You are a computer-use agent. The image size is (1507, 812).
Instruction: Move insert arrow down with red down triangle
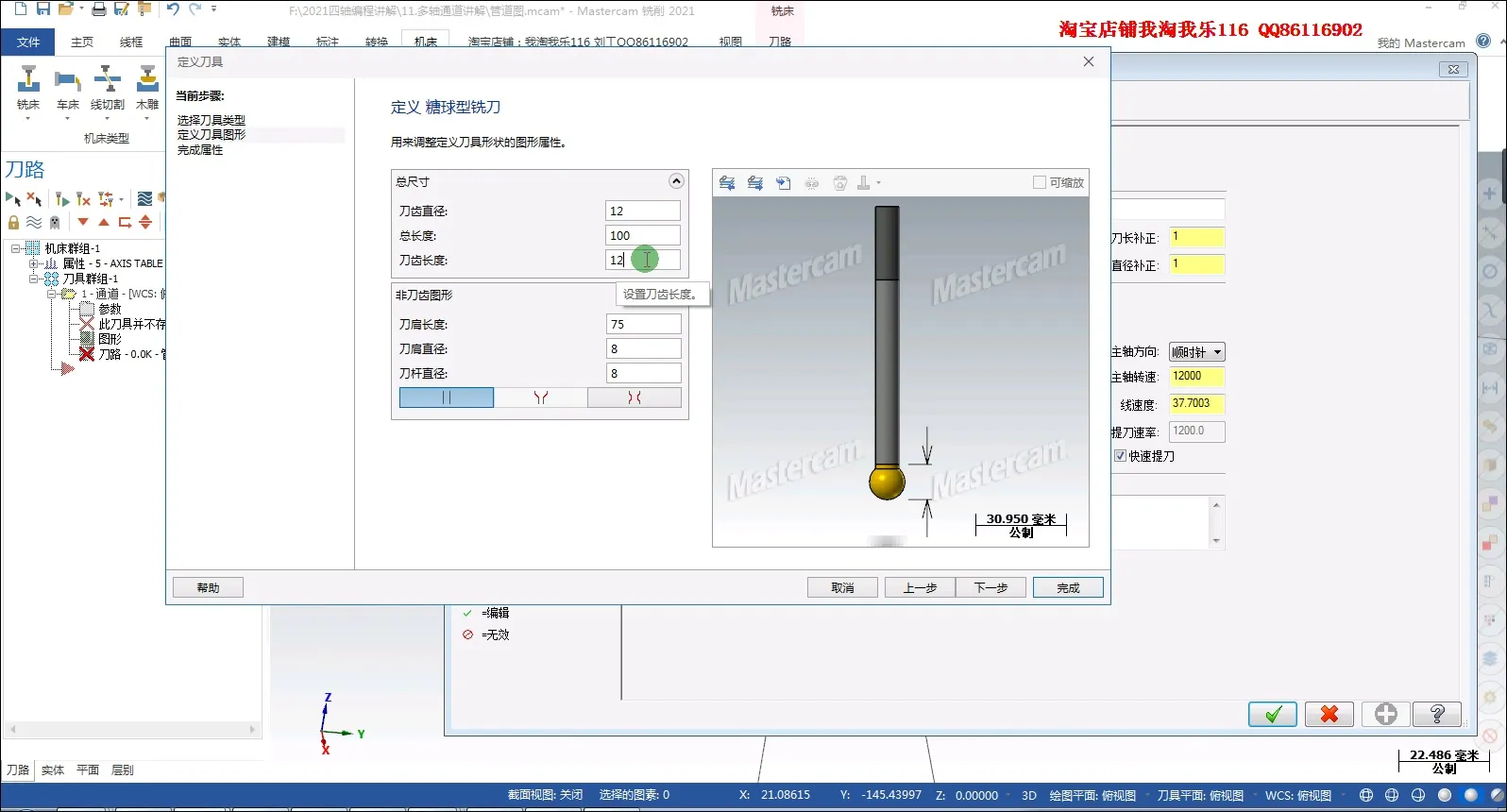click(x=83, y=223)
